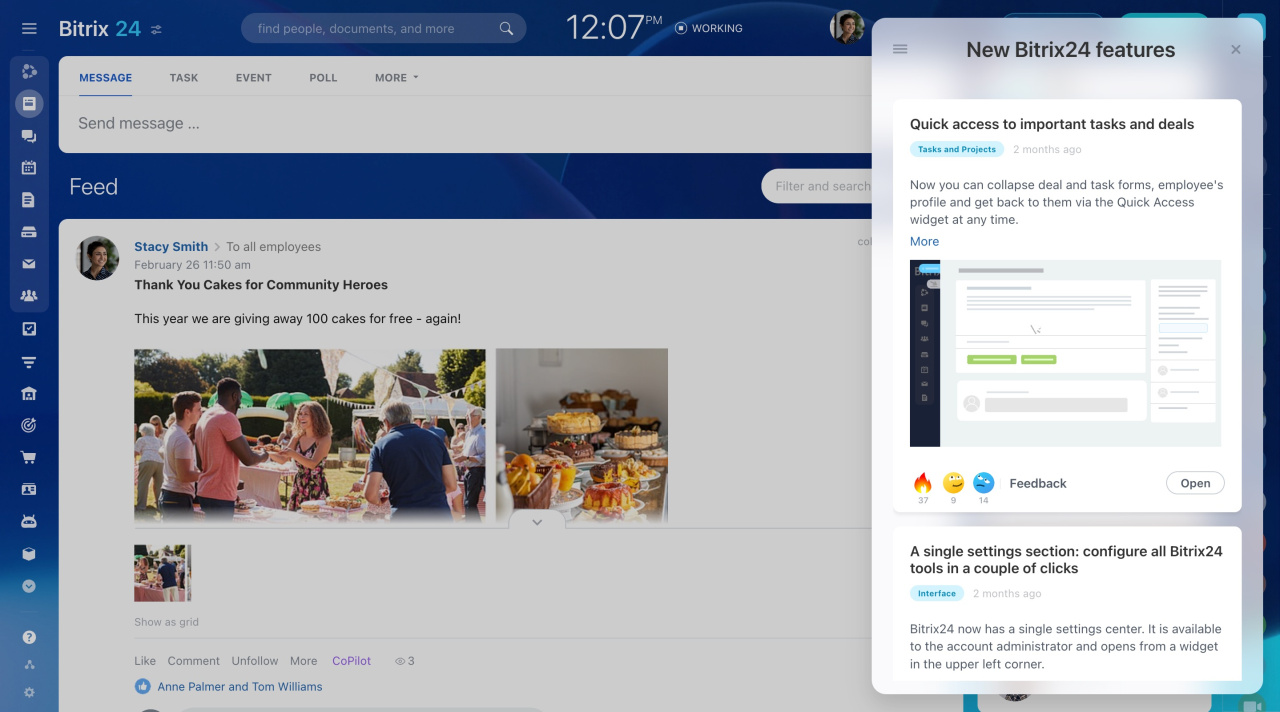The width and height of the screenshot is (1280, 712).
Task: Click More link in Quick access card
Action: [924, 241]
